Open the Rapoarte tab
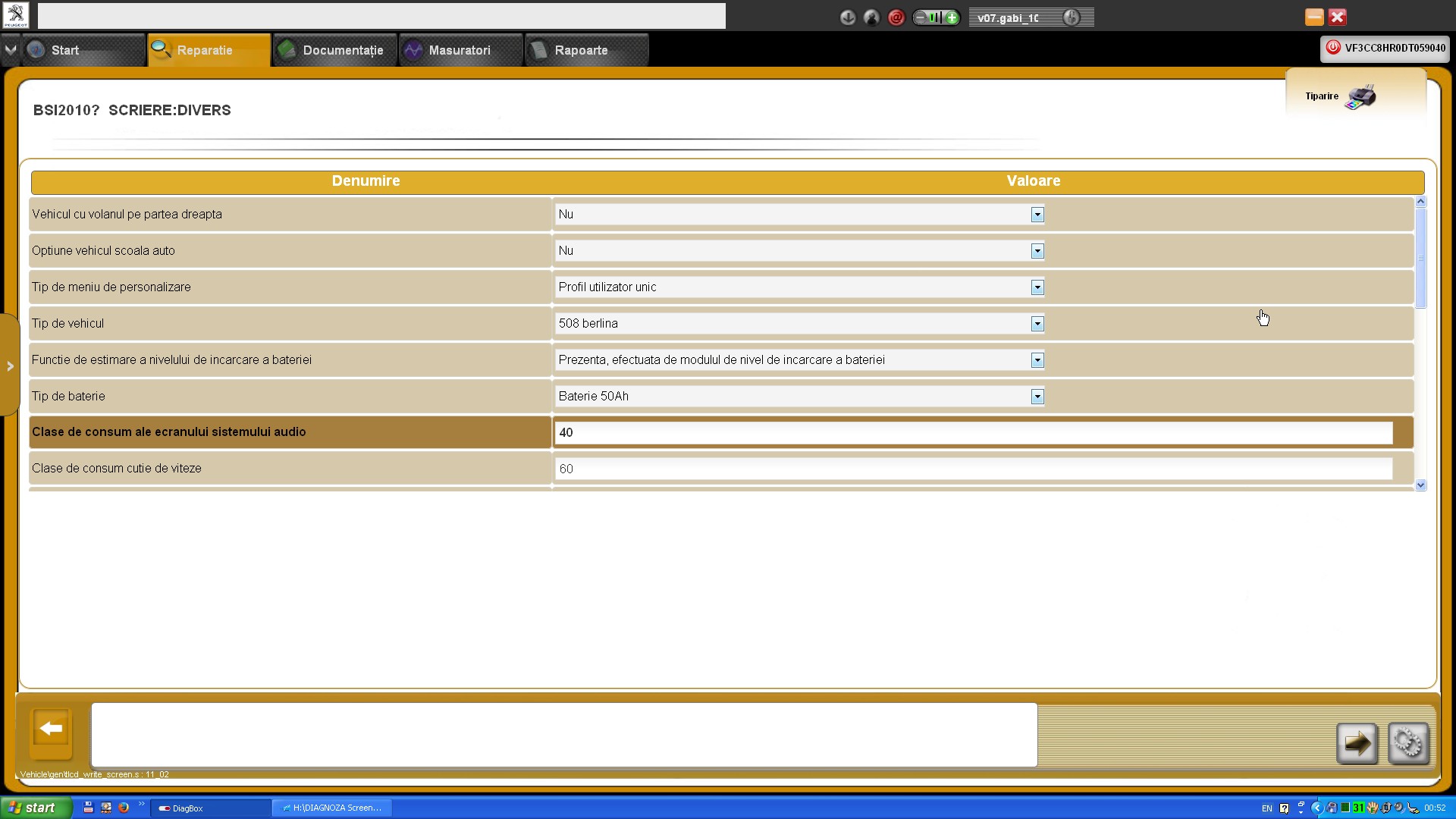The width and height of the screenshot is (1456, 819). click(587, 50)
